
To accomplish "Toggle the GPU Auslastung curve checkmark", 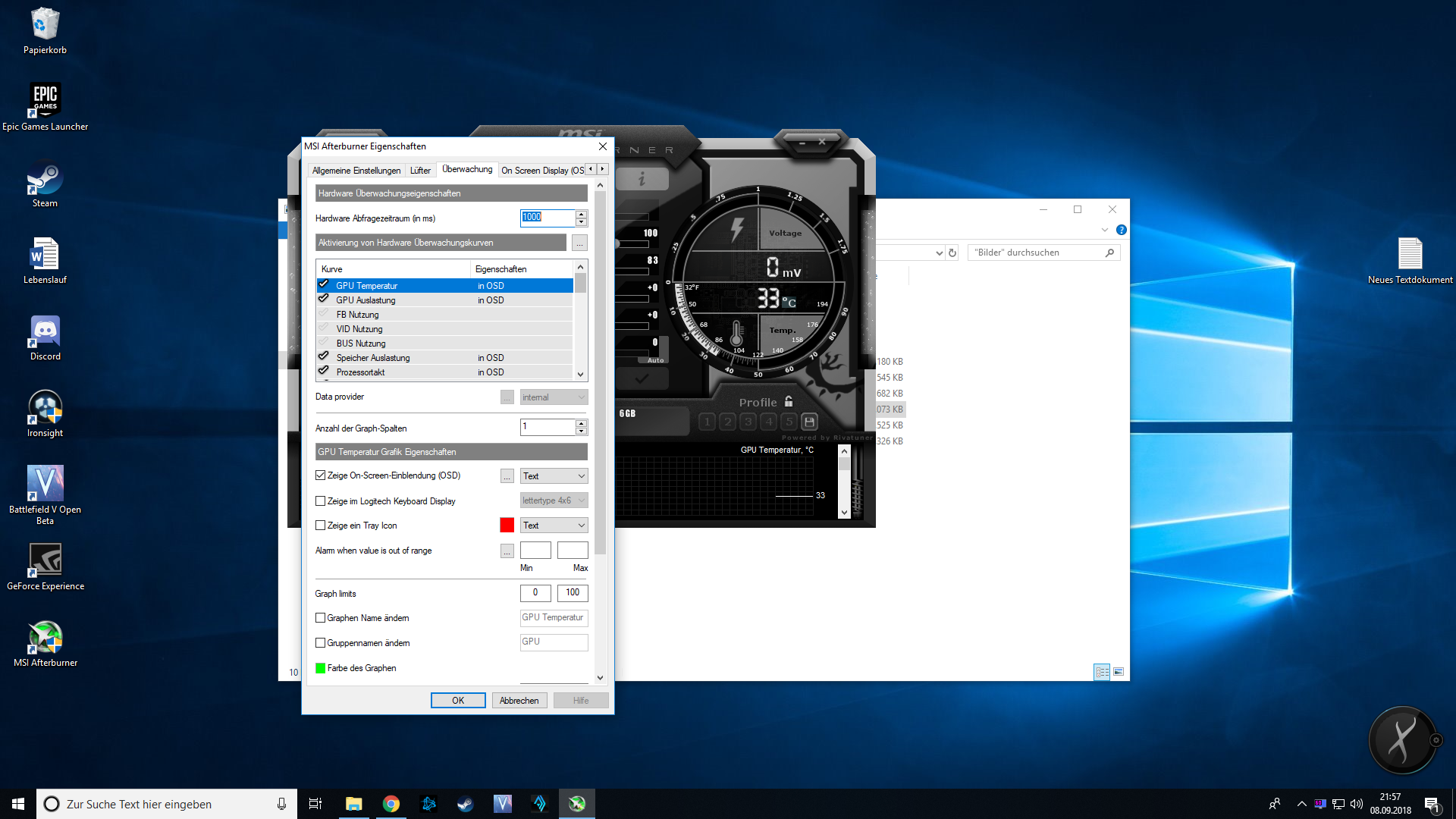I will pos(324,300).
